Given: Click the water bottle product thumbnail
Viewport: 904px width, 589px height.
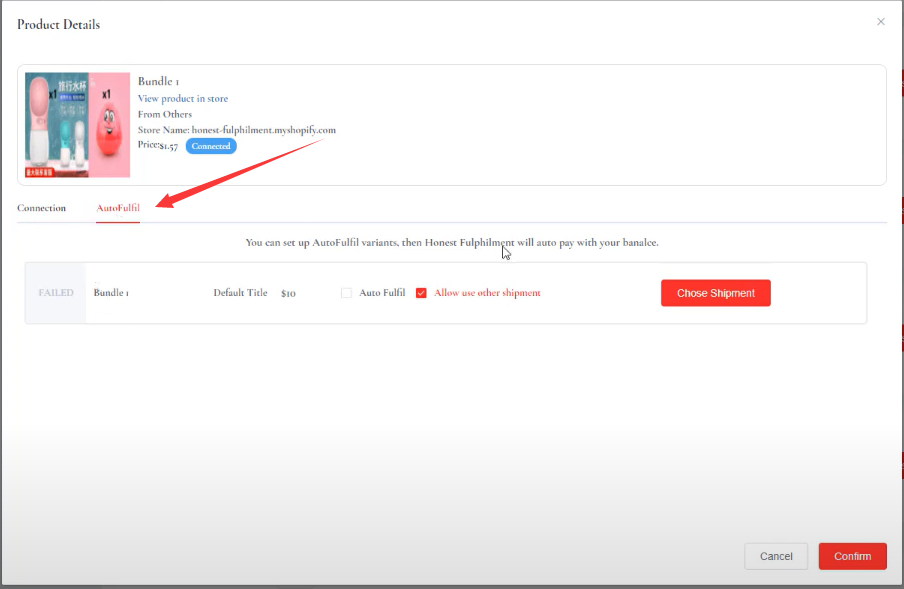Looking at the screenshot, I should point(57,124).
